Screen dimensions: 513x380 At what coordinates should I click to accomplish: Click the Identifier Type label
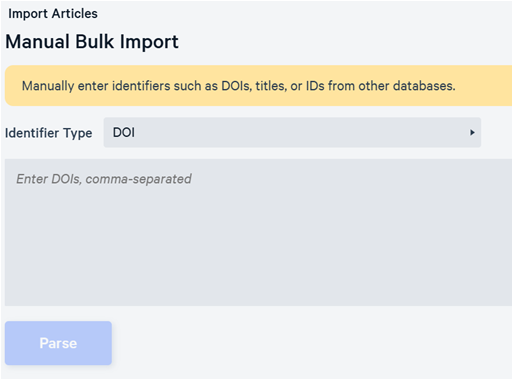click(49, 133)
